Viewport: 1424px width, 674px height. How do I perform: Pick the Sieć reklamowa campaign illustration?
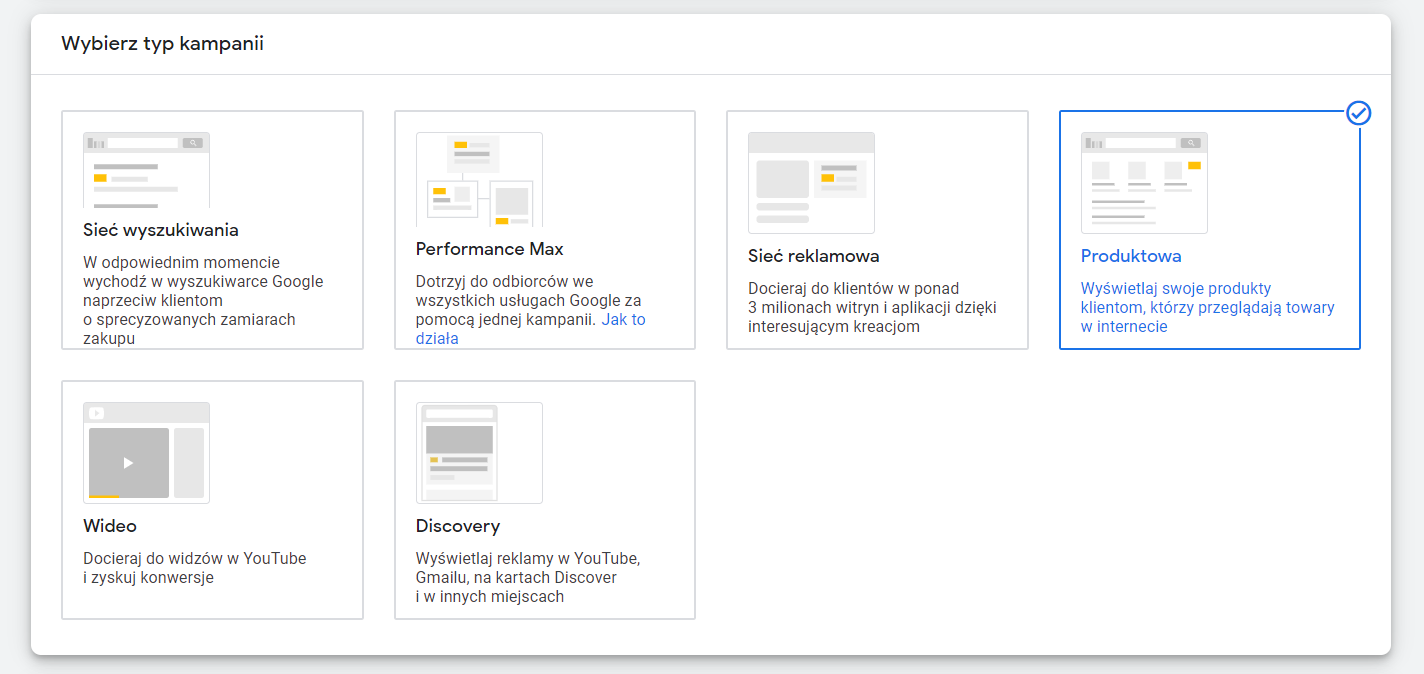pyautogui.click(x=811, y=183)
